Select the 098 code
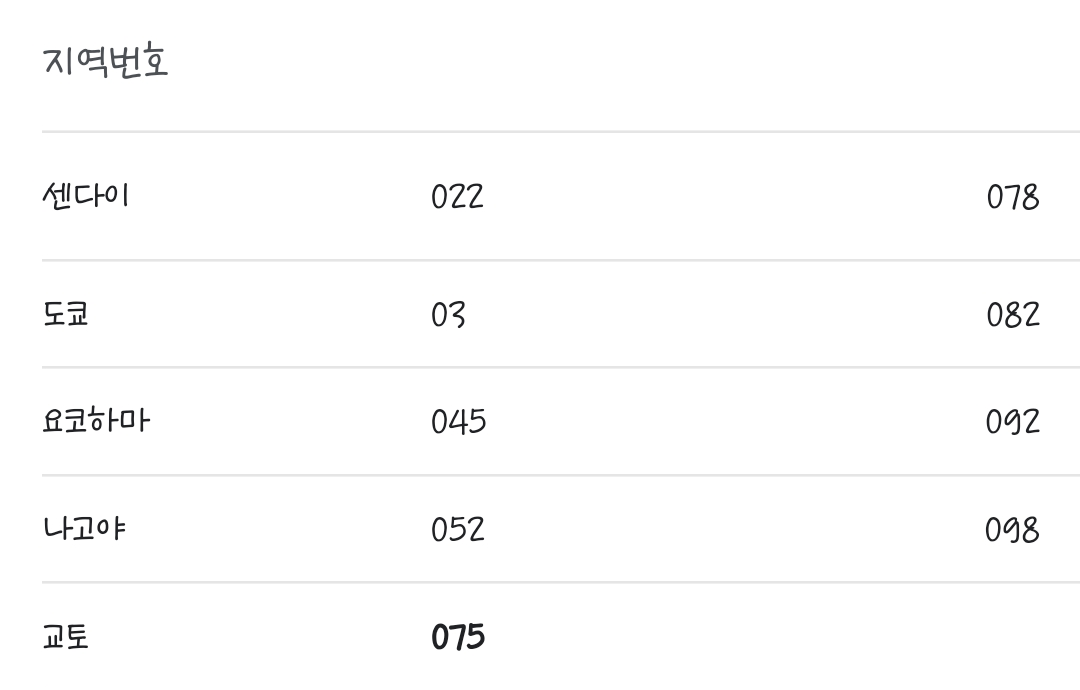1080x690 pixels. click(1012, 530)
